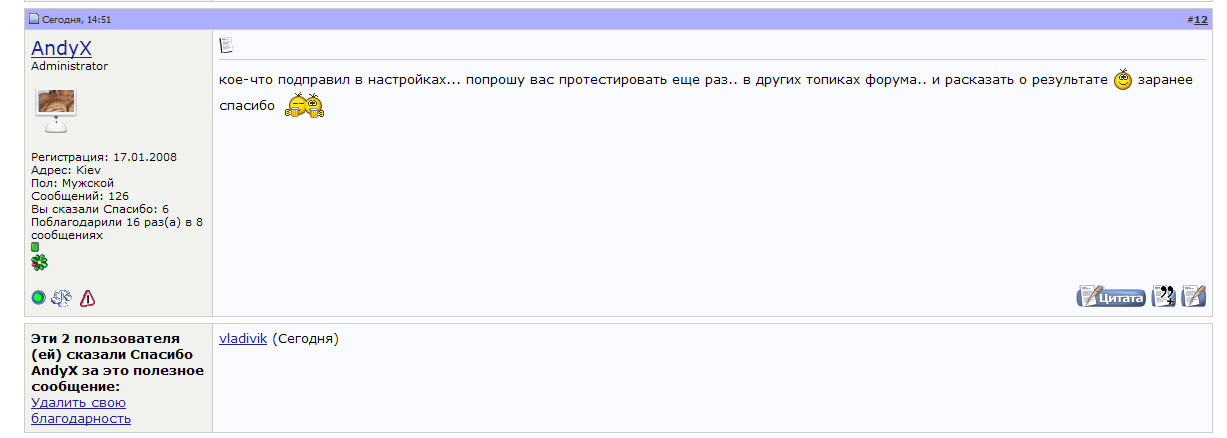Open AndyX username profile link
The height and width of the screenshot is (438, 1227).
pos(61,48)
